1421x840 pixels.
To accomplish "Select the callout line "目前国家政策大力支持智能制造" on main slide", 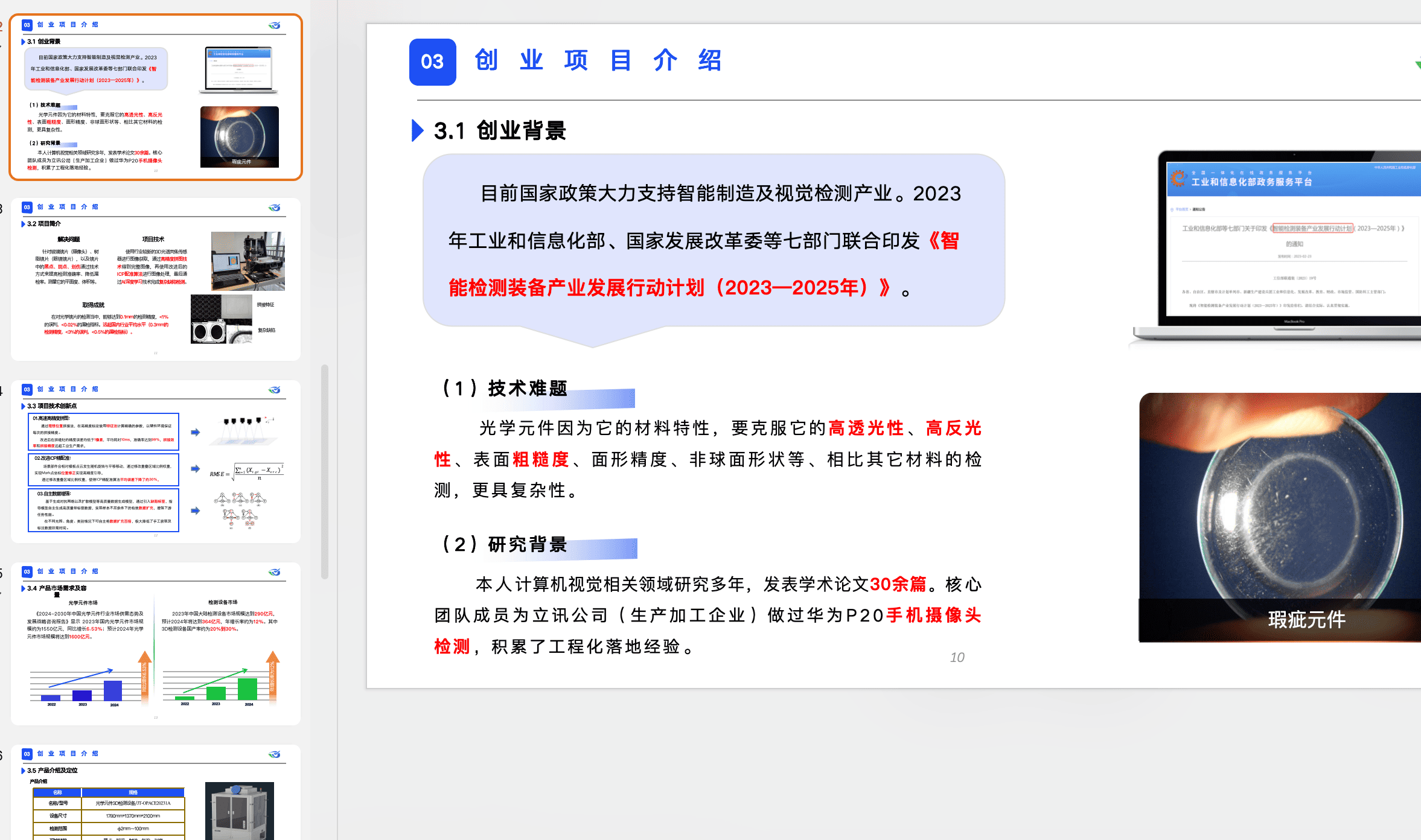I will click(720, 194).
